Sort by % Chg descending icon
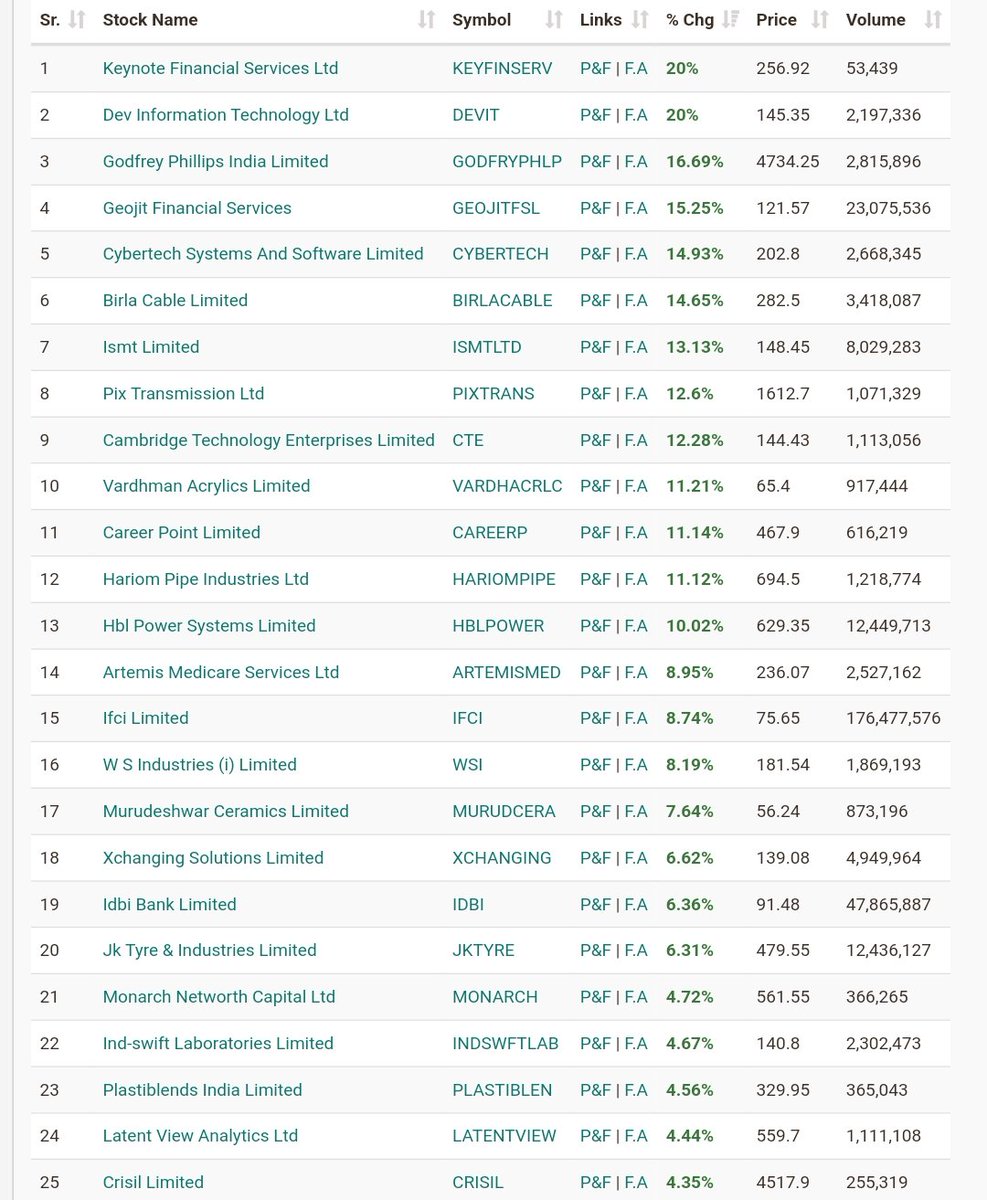Viewport: 987px width, 1200px height. tap(730, 20)
